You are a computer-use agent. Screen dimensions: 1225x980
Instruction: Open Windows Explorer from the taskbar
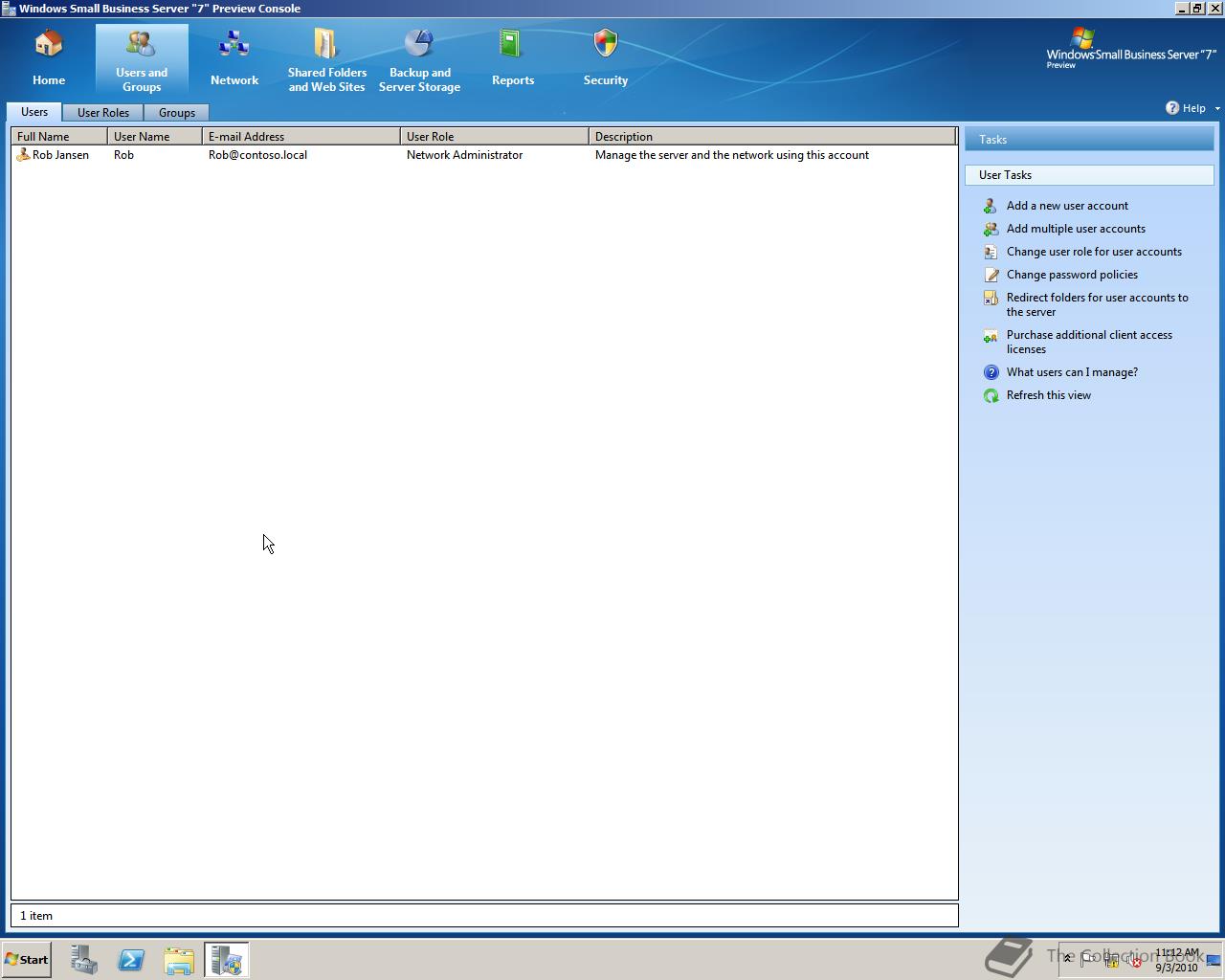click(179, 960)
